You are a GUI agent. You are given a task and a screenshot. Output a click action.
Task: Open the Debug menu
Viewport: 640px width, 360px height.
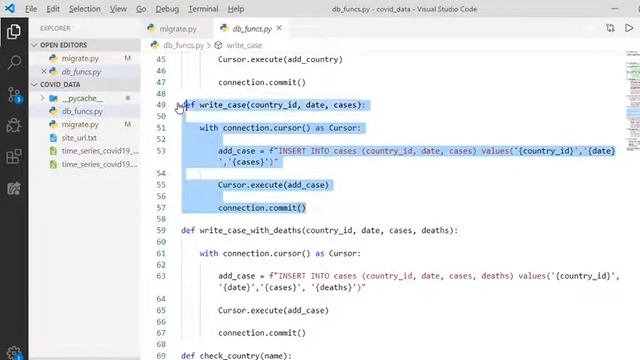coord(167,9)
